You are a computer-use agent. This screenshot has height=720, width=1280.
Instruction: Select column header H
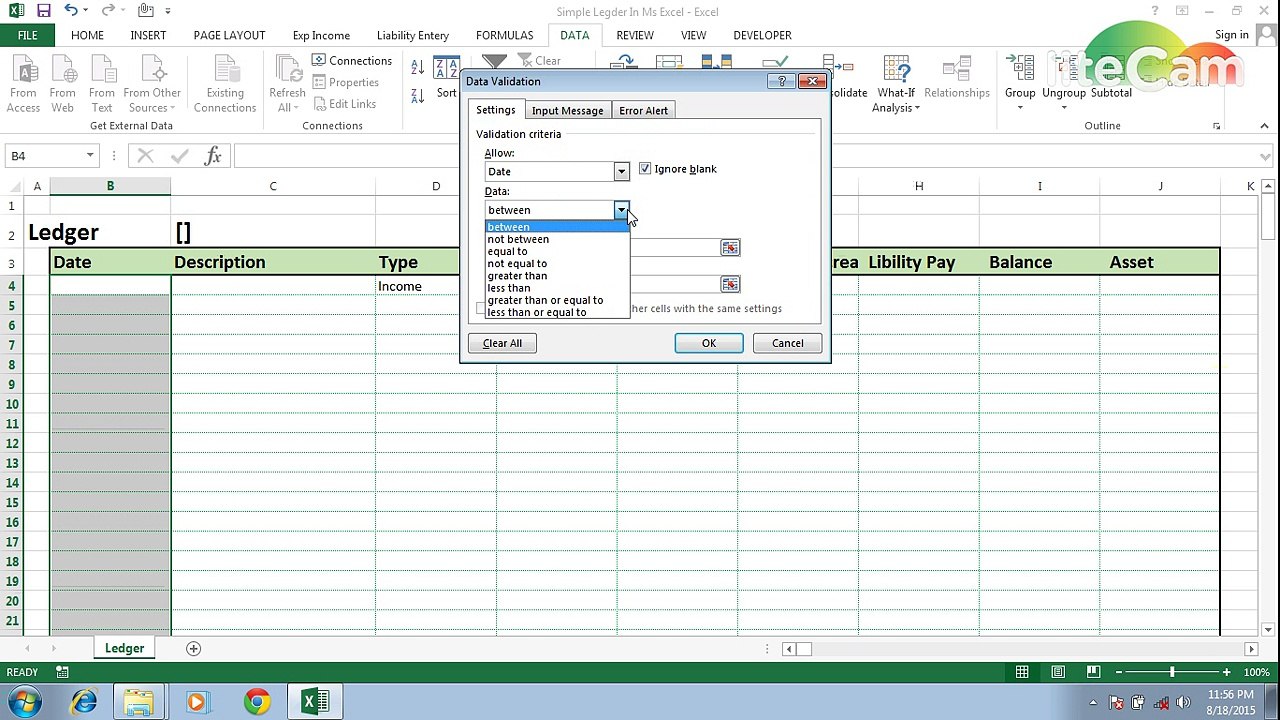(918, 186)
